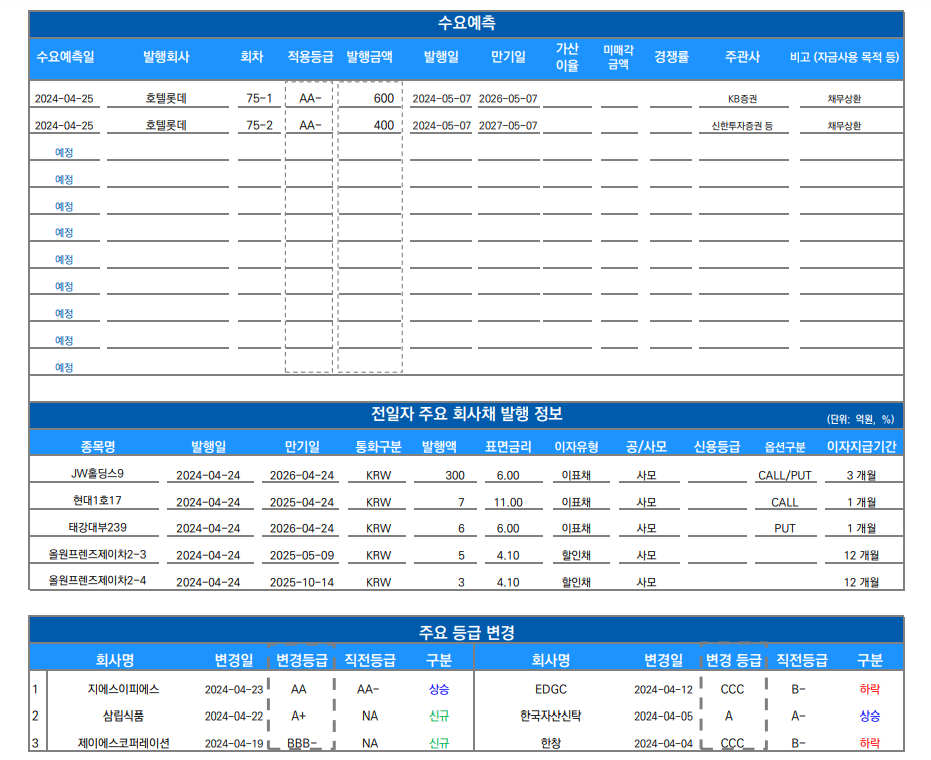The image size is (931, 760).
Task: Click the KB증권 주관사 cell
Action: tap(741, 99)
